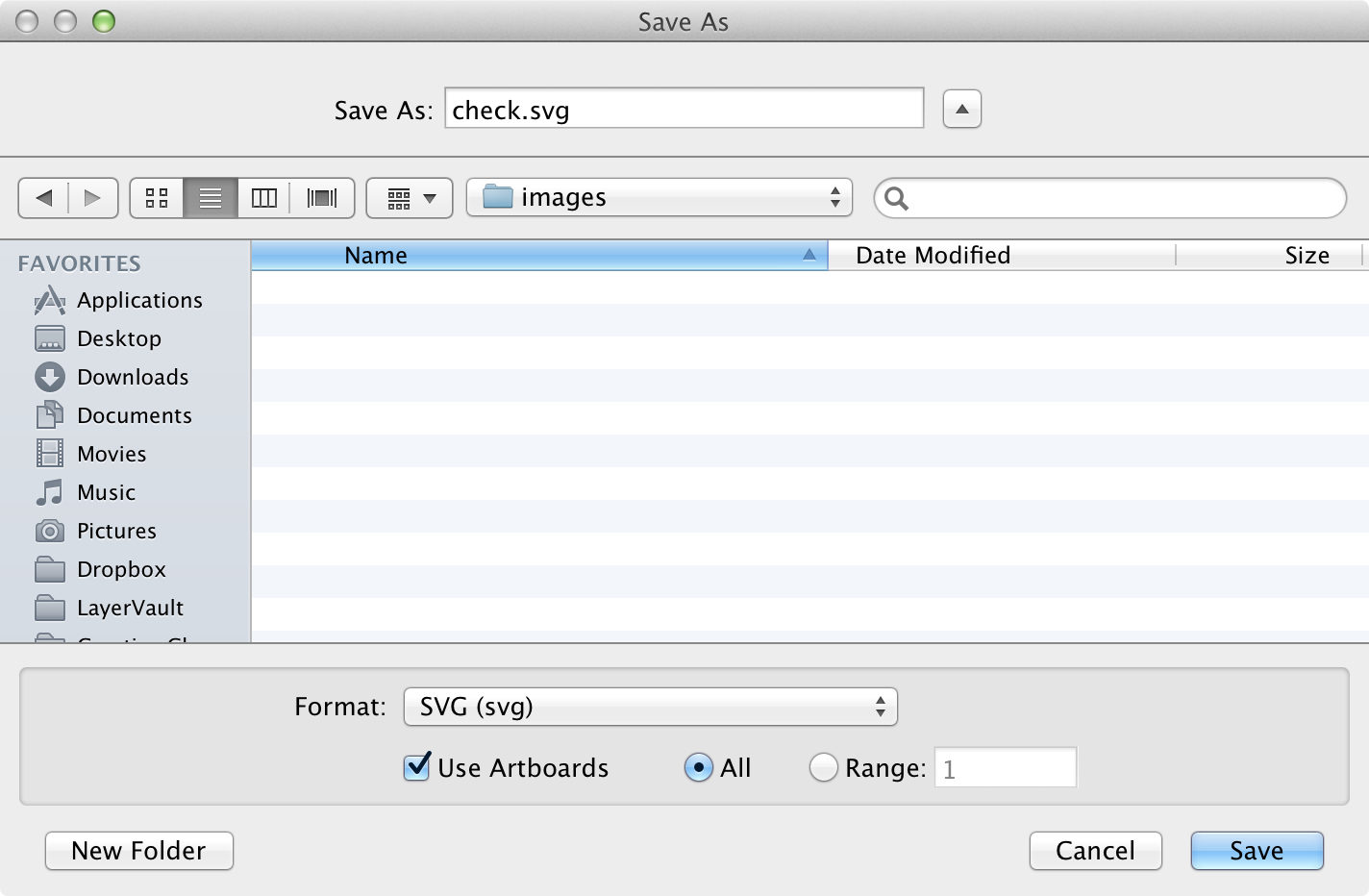Edit the Save As filename field
The width and height of the screenshot is (1369, 896).
pos(684,109)
